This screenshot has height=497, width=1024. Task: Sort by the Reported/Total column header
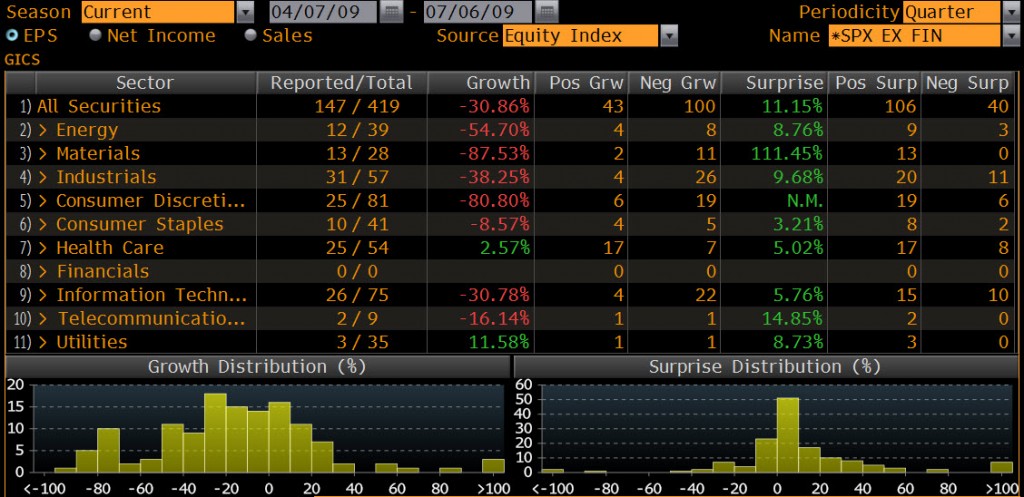tap(342, 83)
